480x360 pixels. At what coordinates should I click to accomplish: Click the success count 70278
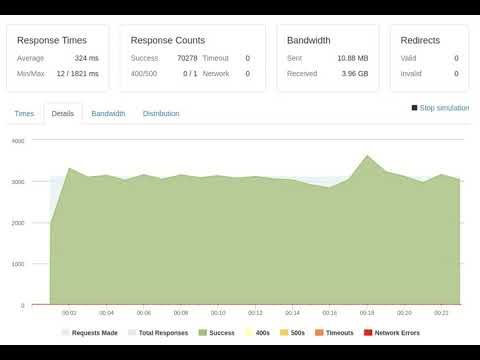[x=187, y=58]
